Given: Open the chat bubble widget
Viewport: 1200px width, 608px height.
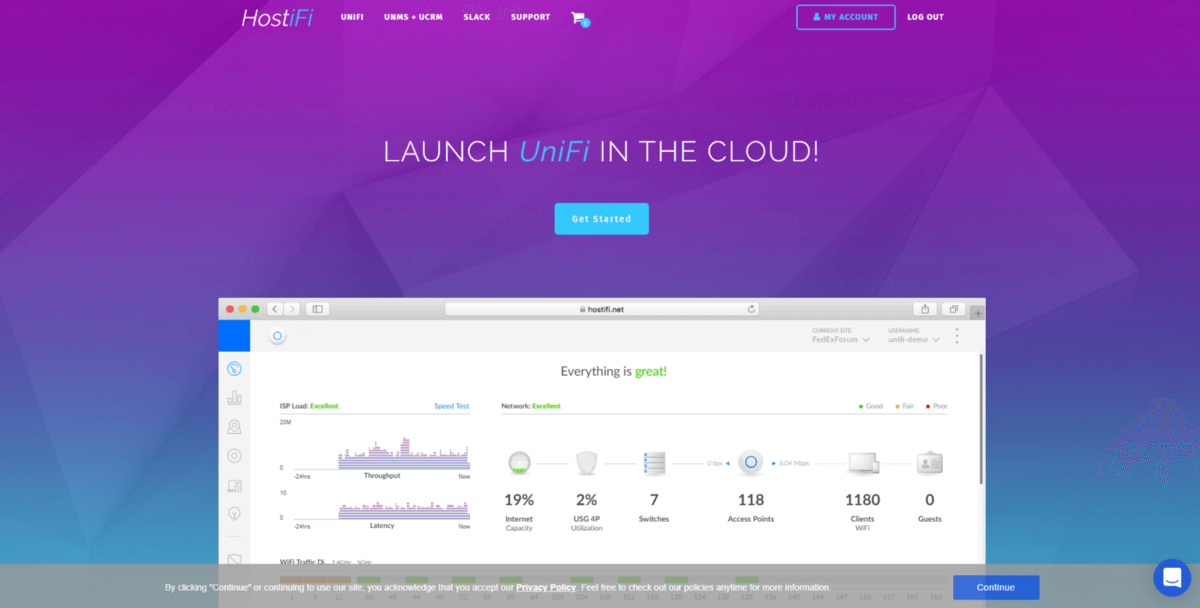Looking at the screenshot, I should pyautogui.click(x=1172, y=577).
